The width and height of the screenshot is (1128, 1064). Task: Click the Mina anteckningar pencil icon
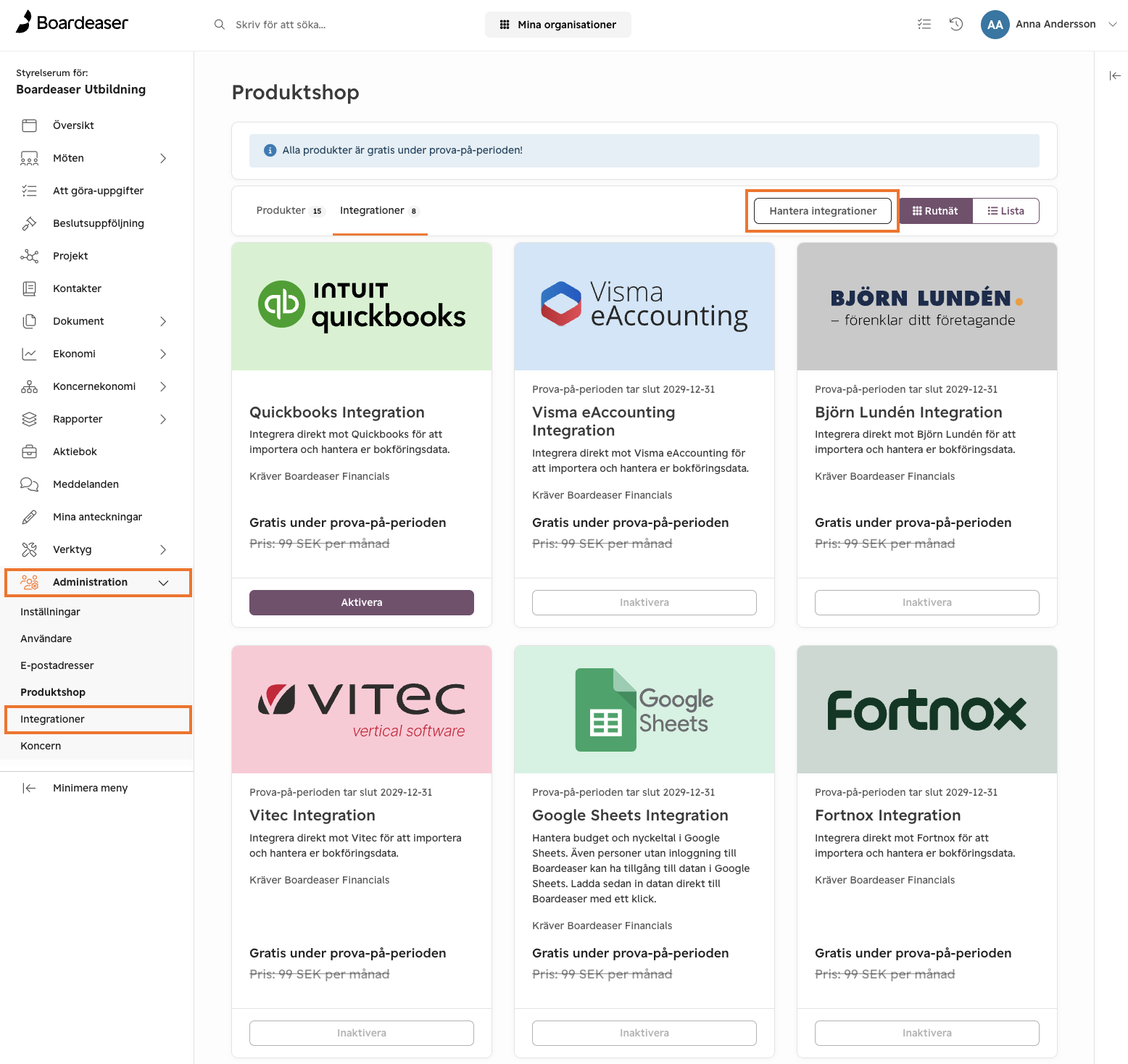tap(29, 517)
